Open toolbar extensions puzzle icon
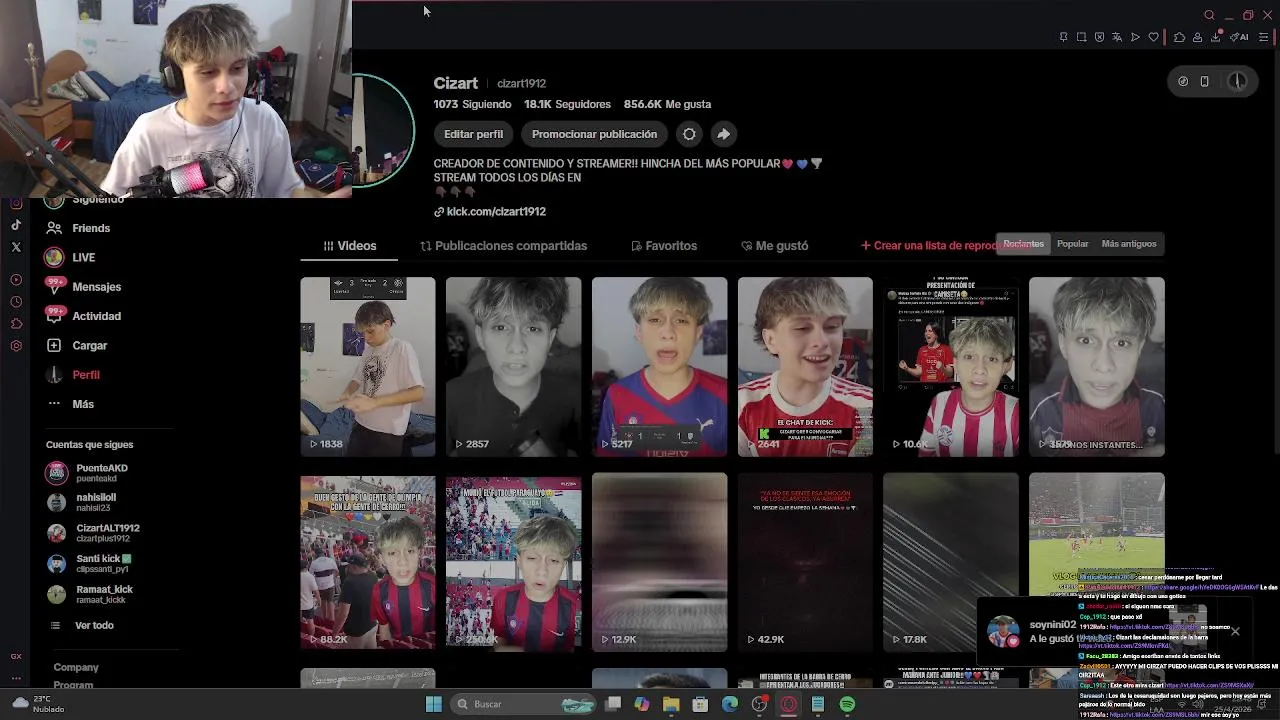 pyautogui.click(x=1179, y=37)
